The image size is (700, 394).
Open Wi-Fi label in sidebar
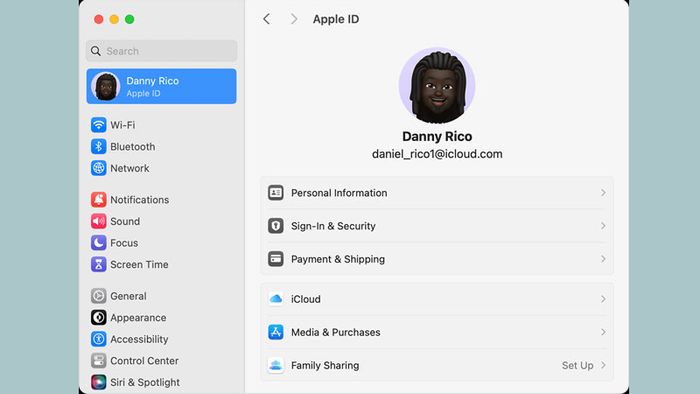click(x=123, y=125)
